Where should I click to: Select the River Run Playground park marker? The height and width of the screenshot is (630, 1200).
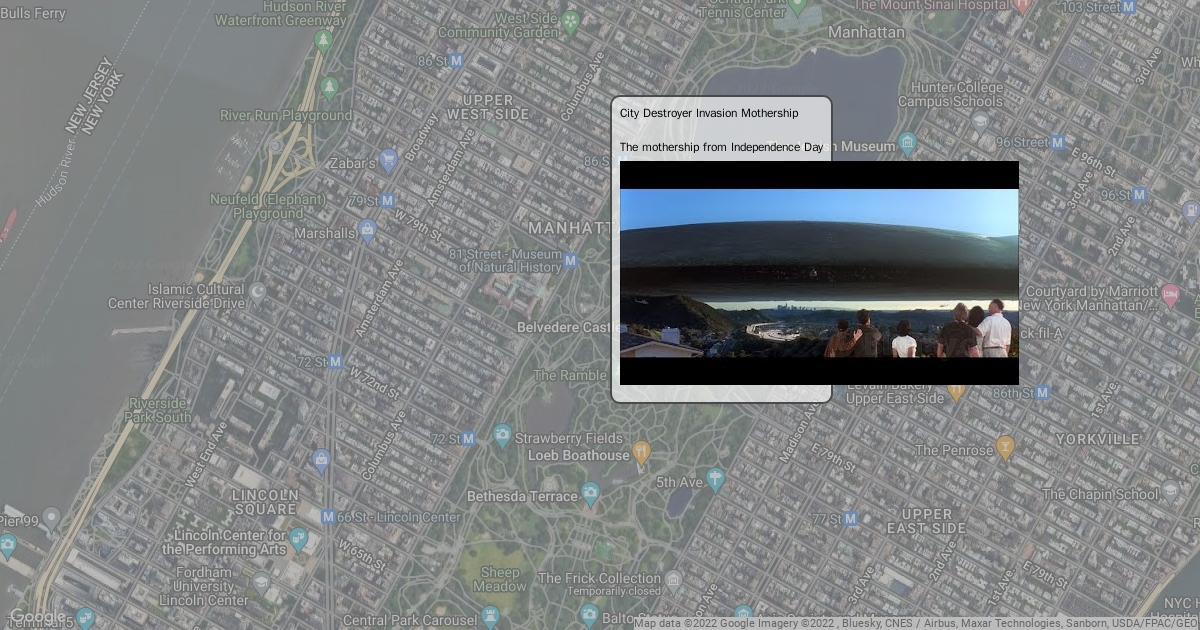point(330,89)
